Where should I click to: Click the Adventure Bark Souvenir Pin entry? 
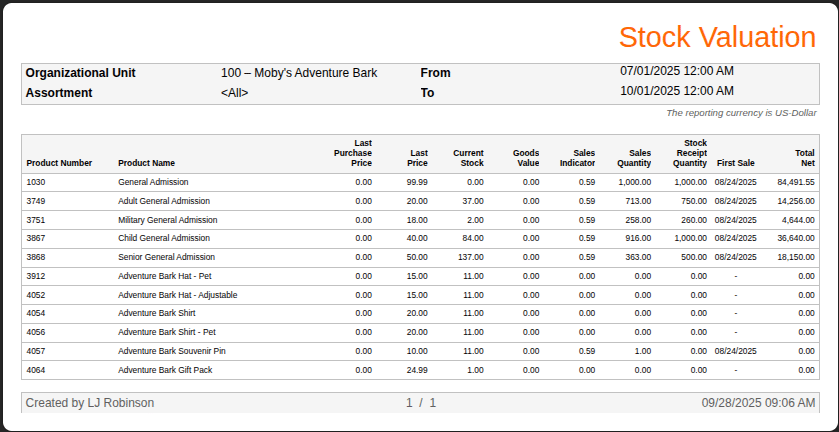172,351
